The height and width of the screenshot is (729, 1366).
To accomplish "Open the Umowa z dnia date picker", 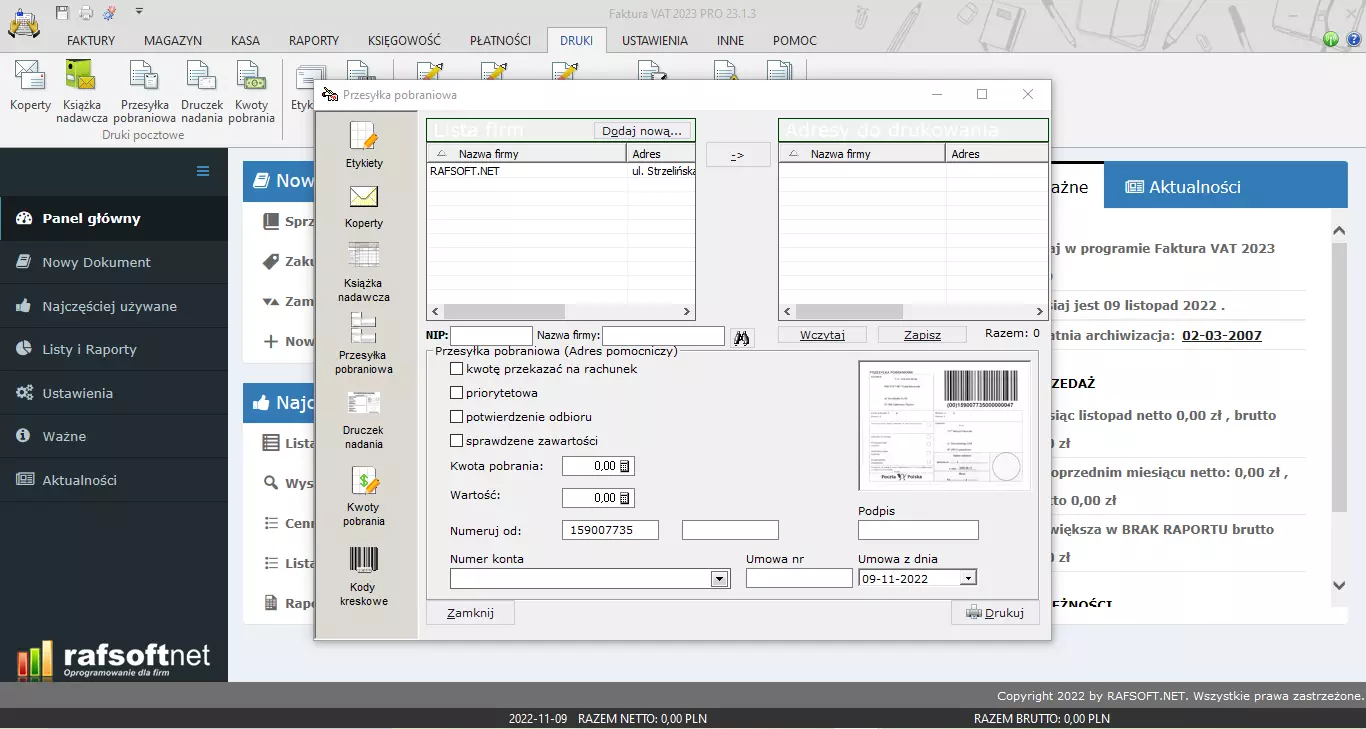I will click(967, 578).
